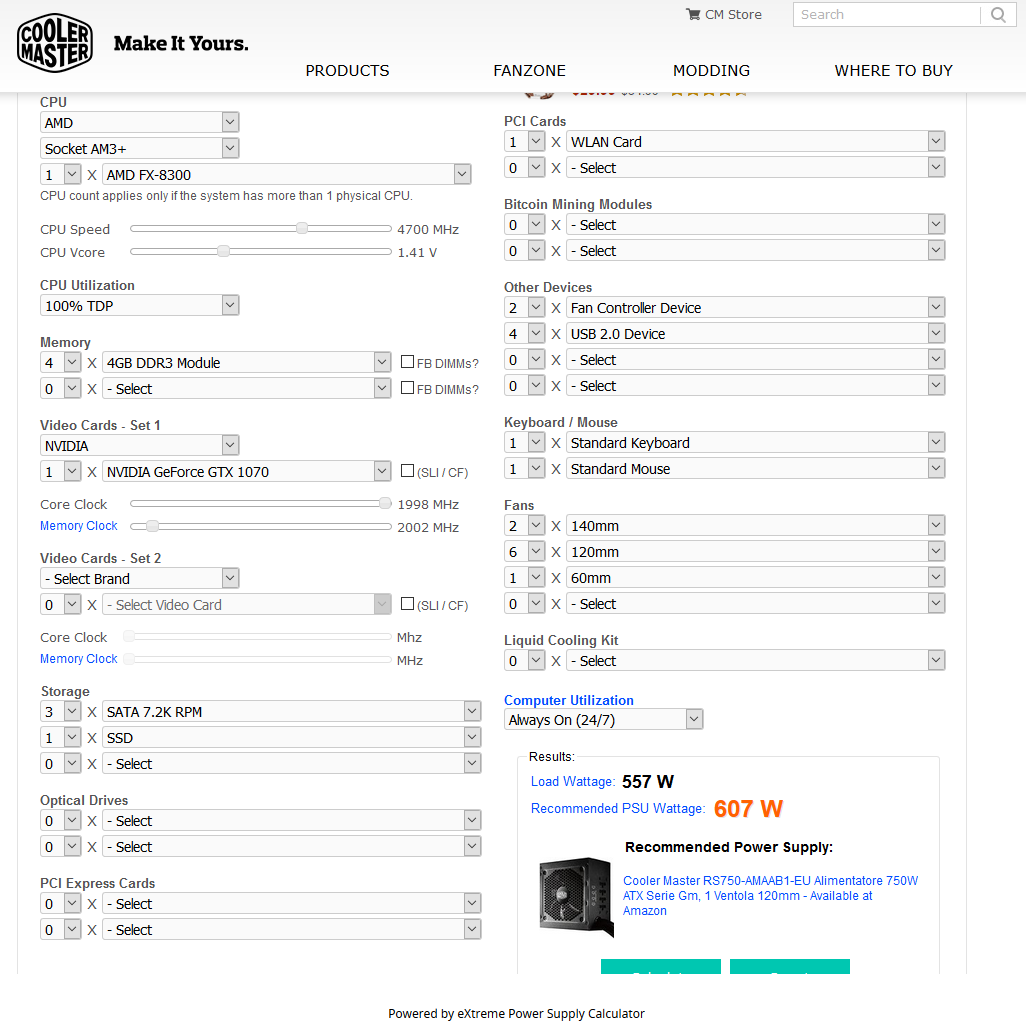
Task: Change the Fan Controller Device quantity
Action: 525,307
